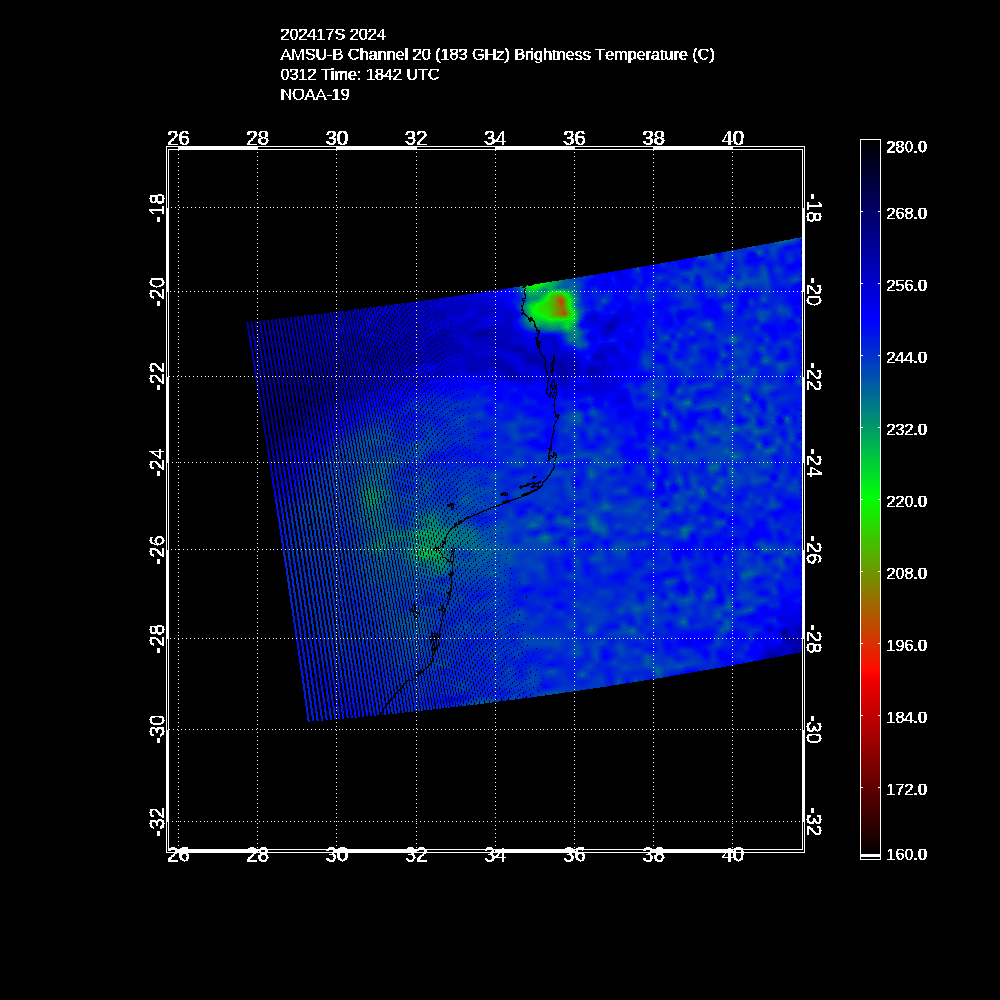Click the red convective core on the map
The height and width of the screenshot is (1000, 1000).
pyautogui.click(x=558, y=305)
